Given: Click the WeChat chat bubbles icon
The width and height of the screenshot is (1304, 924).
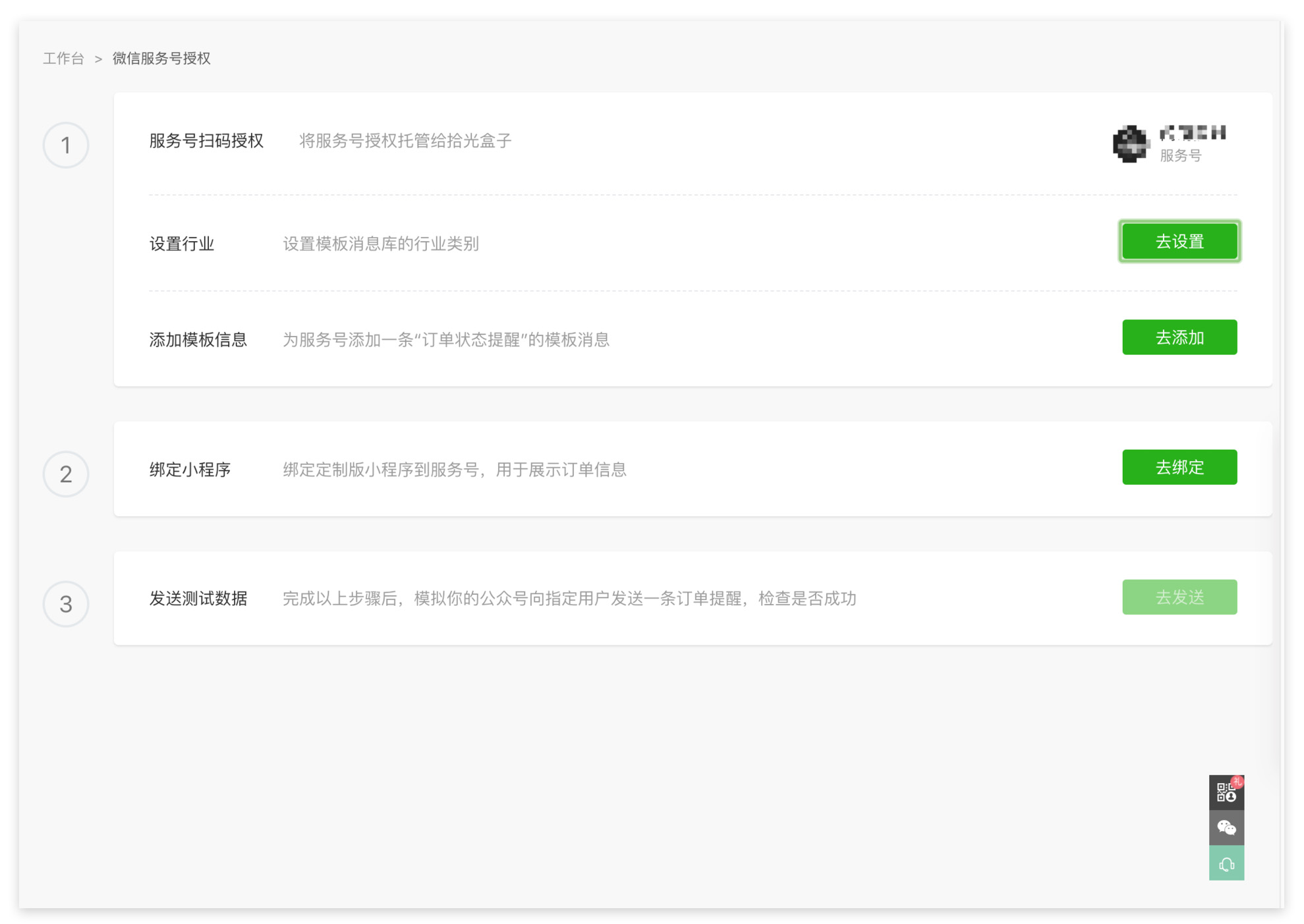Looking at the screenshot, I should point(1226,828).
